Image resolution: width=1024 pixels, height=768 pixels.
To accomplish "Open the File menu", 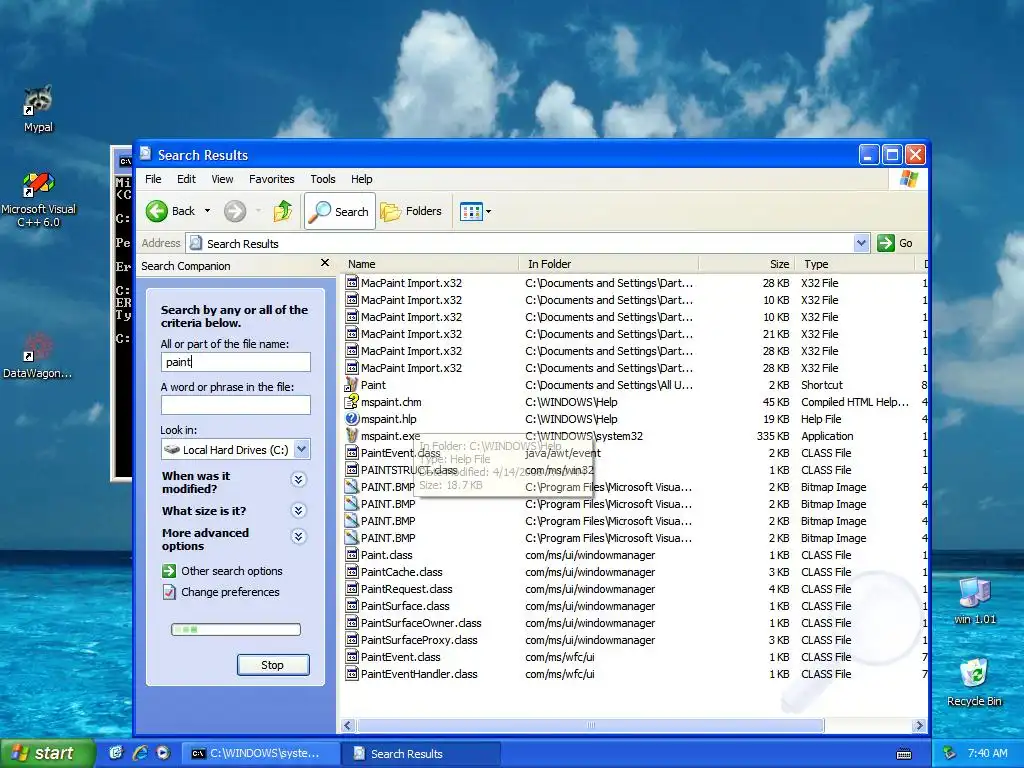I will point(153,179).
